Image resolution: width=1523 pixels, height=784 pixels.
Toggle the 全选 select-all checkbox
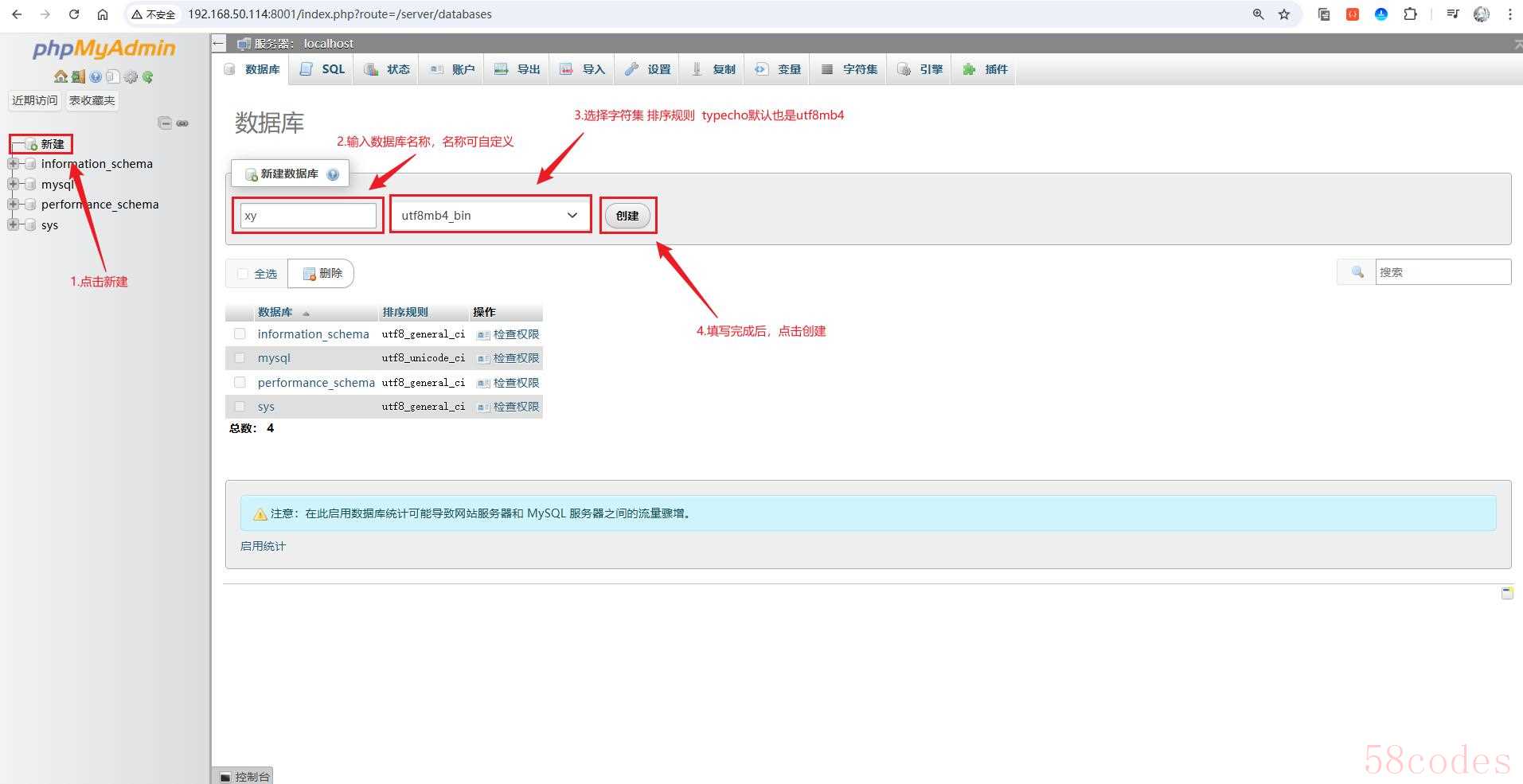(x=243, y=274)
